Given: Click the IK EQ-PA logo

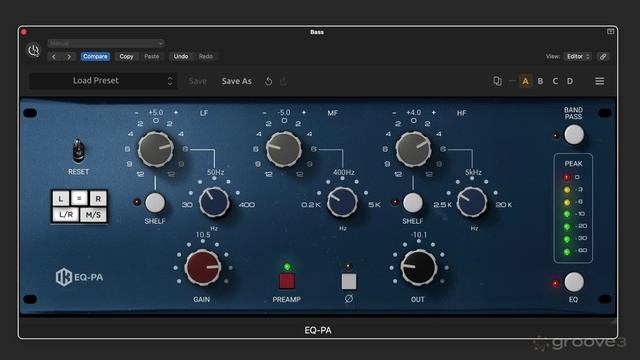Looking at the screenshot, I should click(x=80, y=277).
